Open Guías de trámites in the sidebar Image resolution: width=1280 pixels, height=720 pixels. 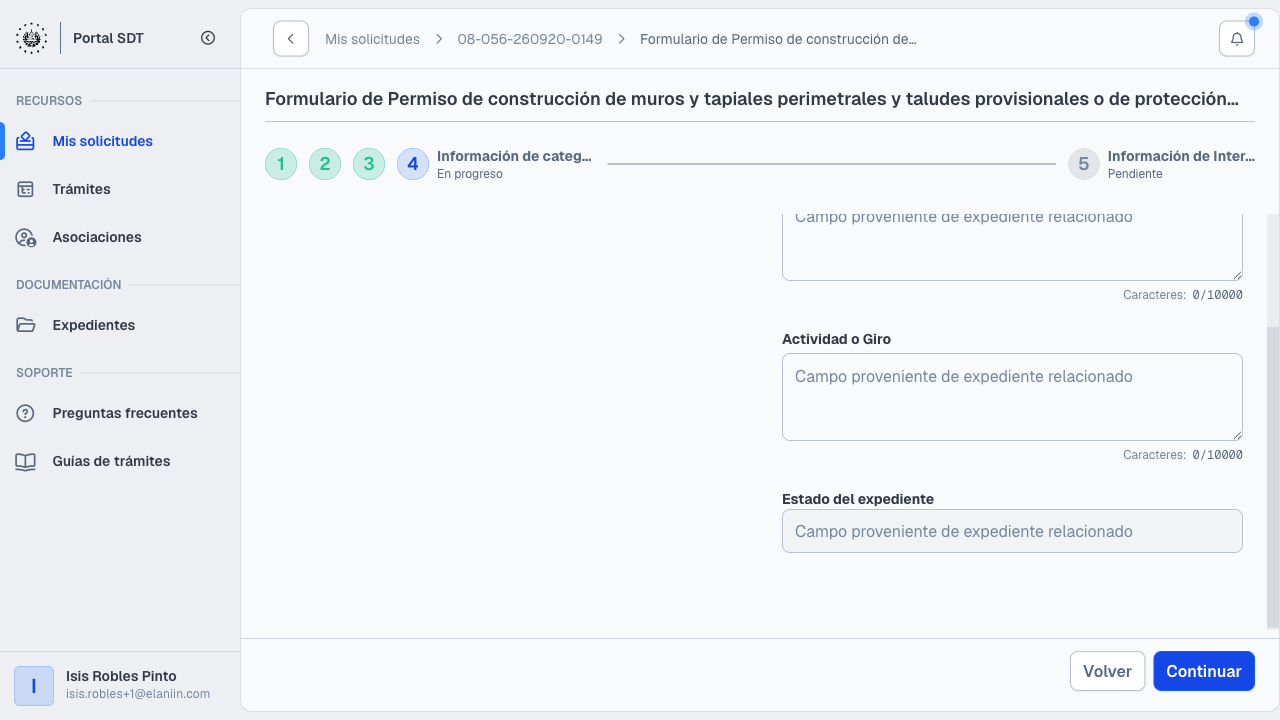click(120, 461)
